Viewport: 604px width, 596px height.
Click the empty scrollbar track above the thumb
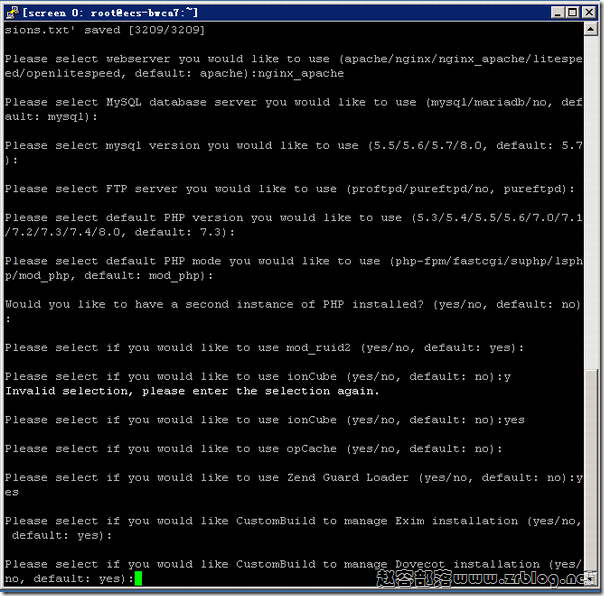591,200
